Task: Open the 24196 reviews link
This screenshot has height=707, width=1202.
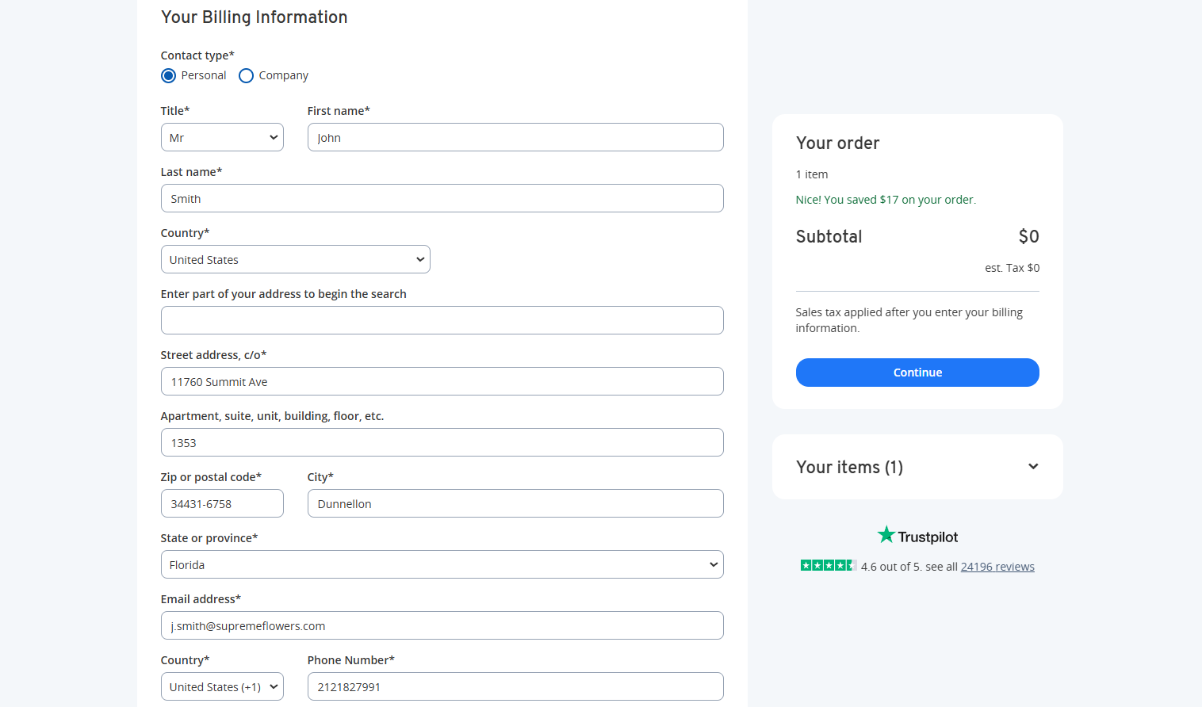Action: 997,567
